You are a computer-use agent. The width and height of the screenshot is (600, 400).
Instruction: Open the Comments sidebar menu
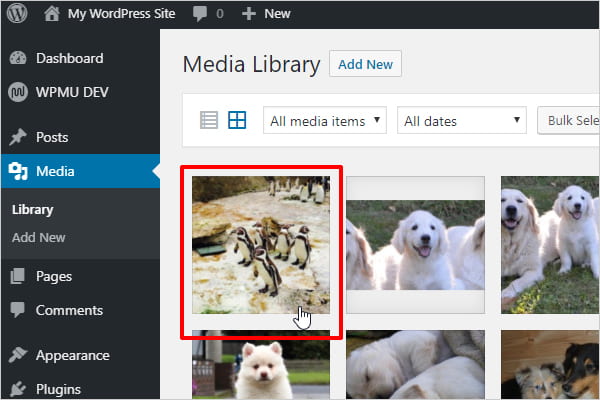pos(69,310)
